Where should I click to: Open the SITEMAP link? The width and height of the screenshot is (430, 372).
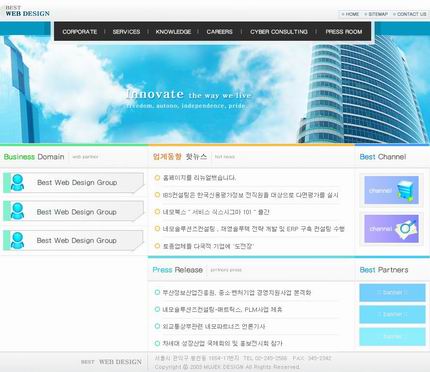click(376, 14)
